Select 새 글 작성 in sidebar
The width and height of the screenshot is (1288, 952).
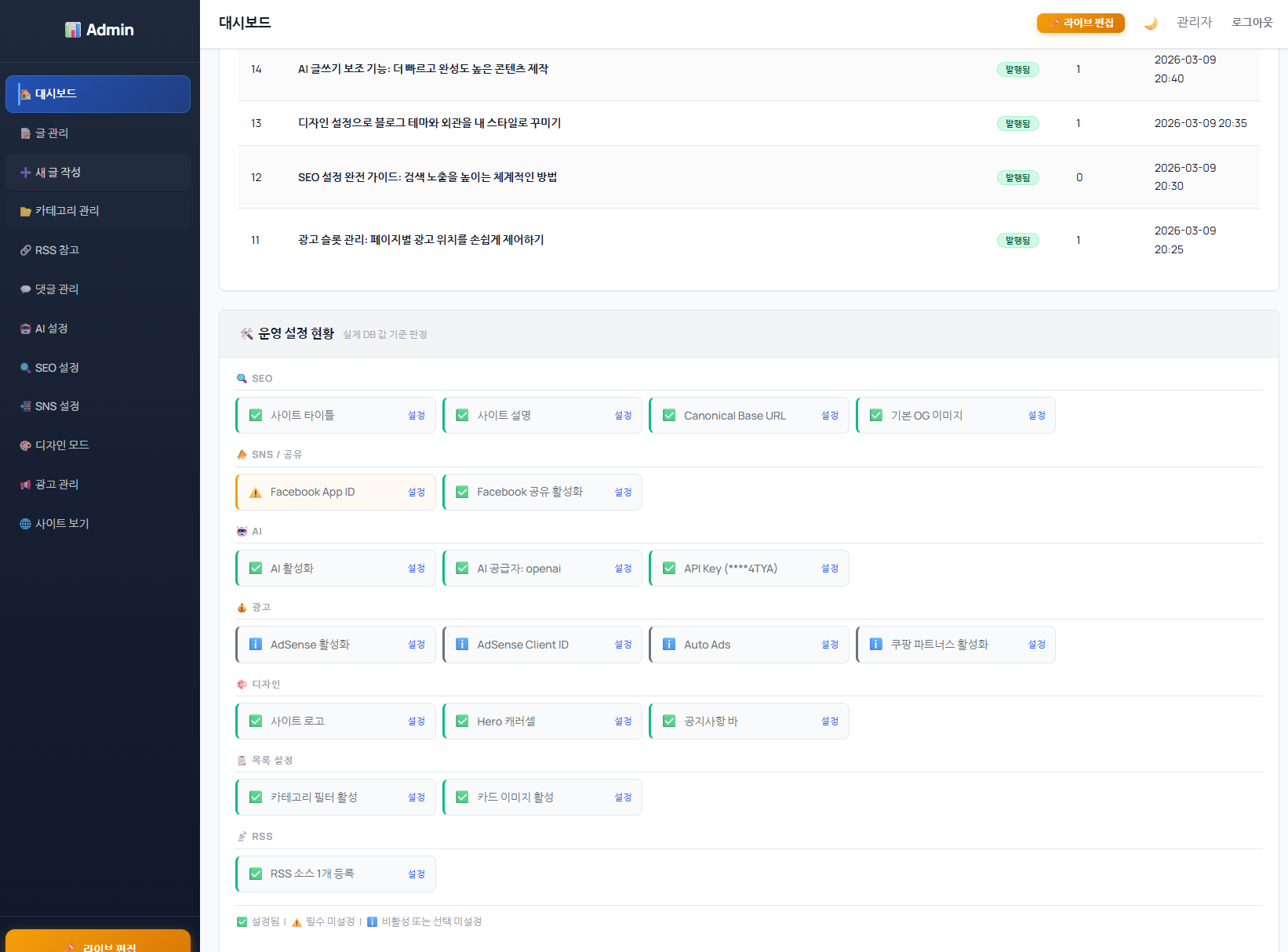(58, 173)
